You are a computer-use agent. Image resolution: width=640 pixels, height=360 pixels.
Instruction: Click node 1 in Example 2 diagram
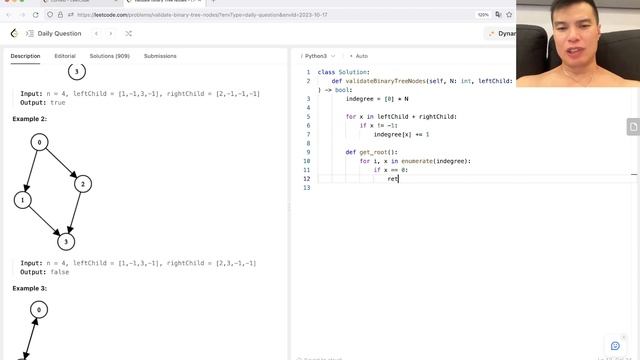(22, 200)
